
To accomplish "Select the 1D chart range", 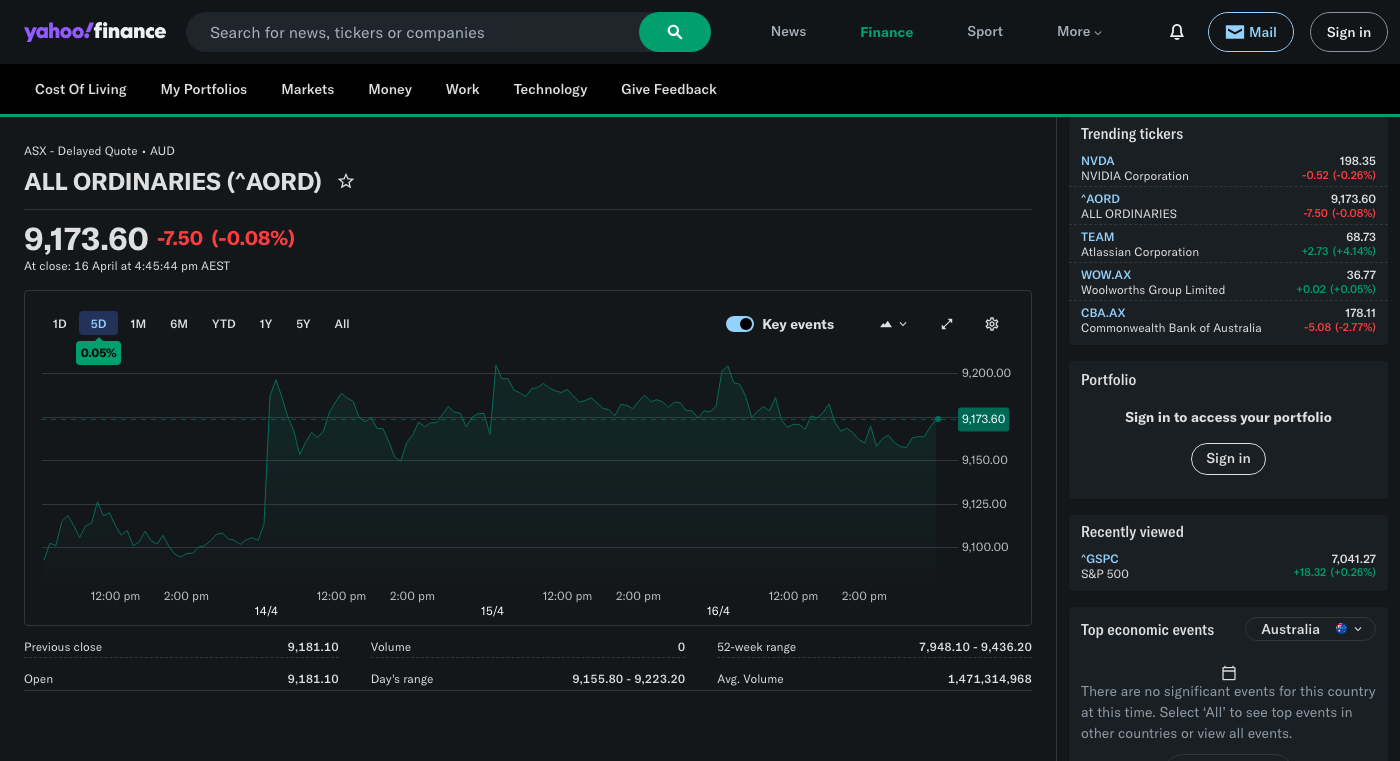I will point(60,324).
